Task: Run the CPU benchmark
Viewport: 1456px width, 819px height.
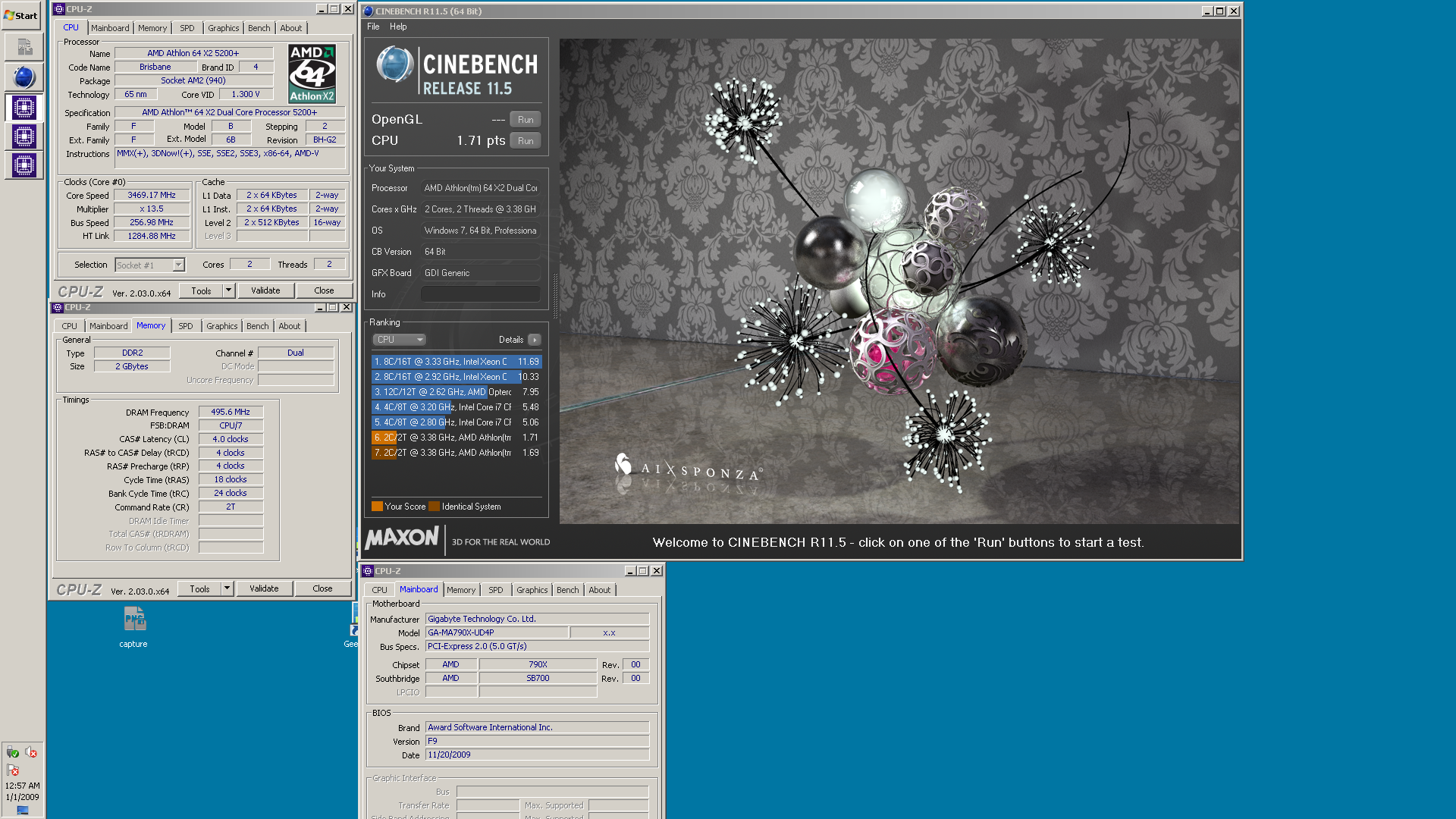Action: tap(526, 141)
